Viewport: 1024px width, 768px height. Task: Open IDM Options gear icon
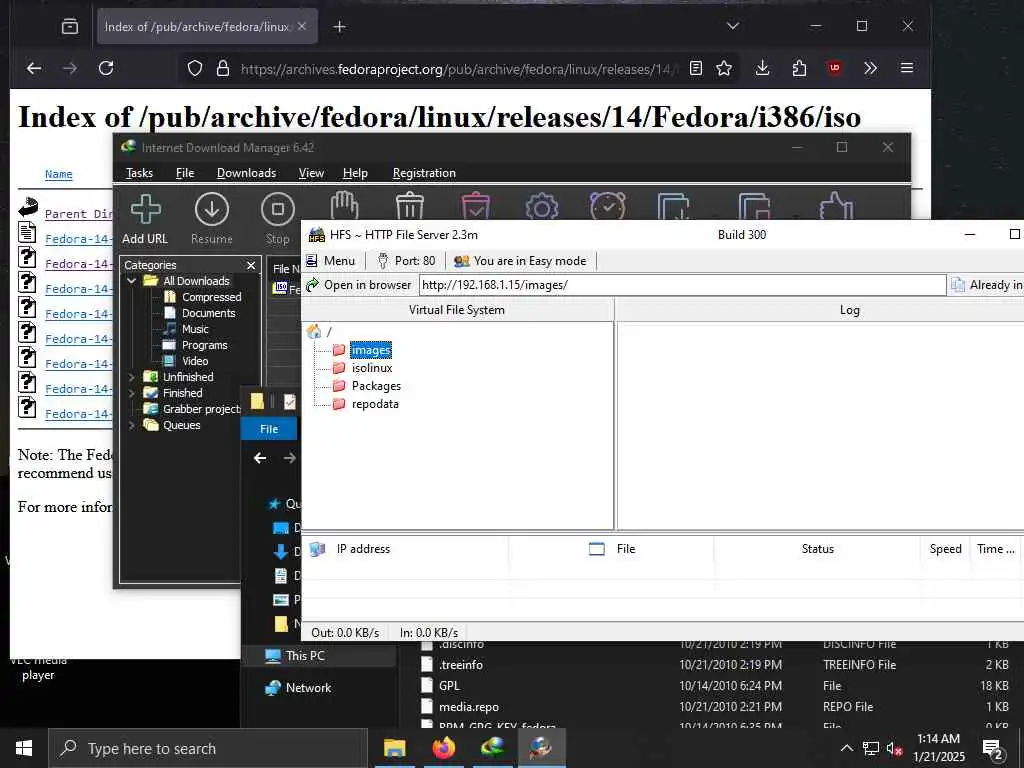pos(542,206)
